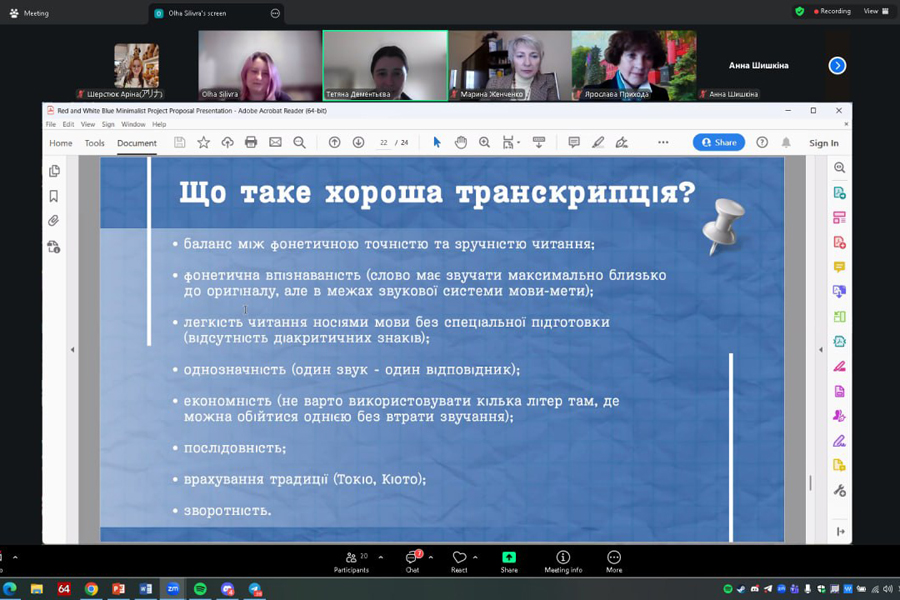Go to the previous page with up arrow

pos(334,143)
